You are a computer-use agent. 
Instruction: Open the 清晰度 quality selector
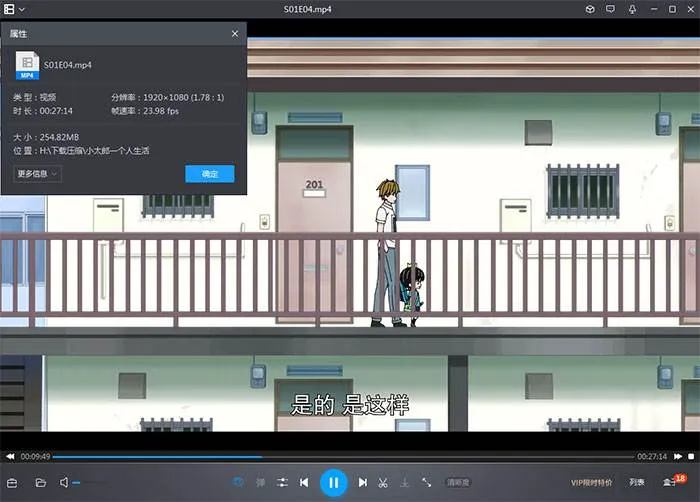(458, 482)
